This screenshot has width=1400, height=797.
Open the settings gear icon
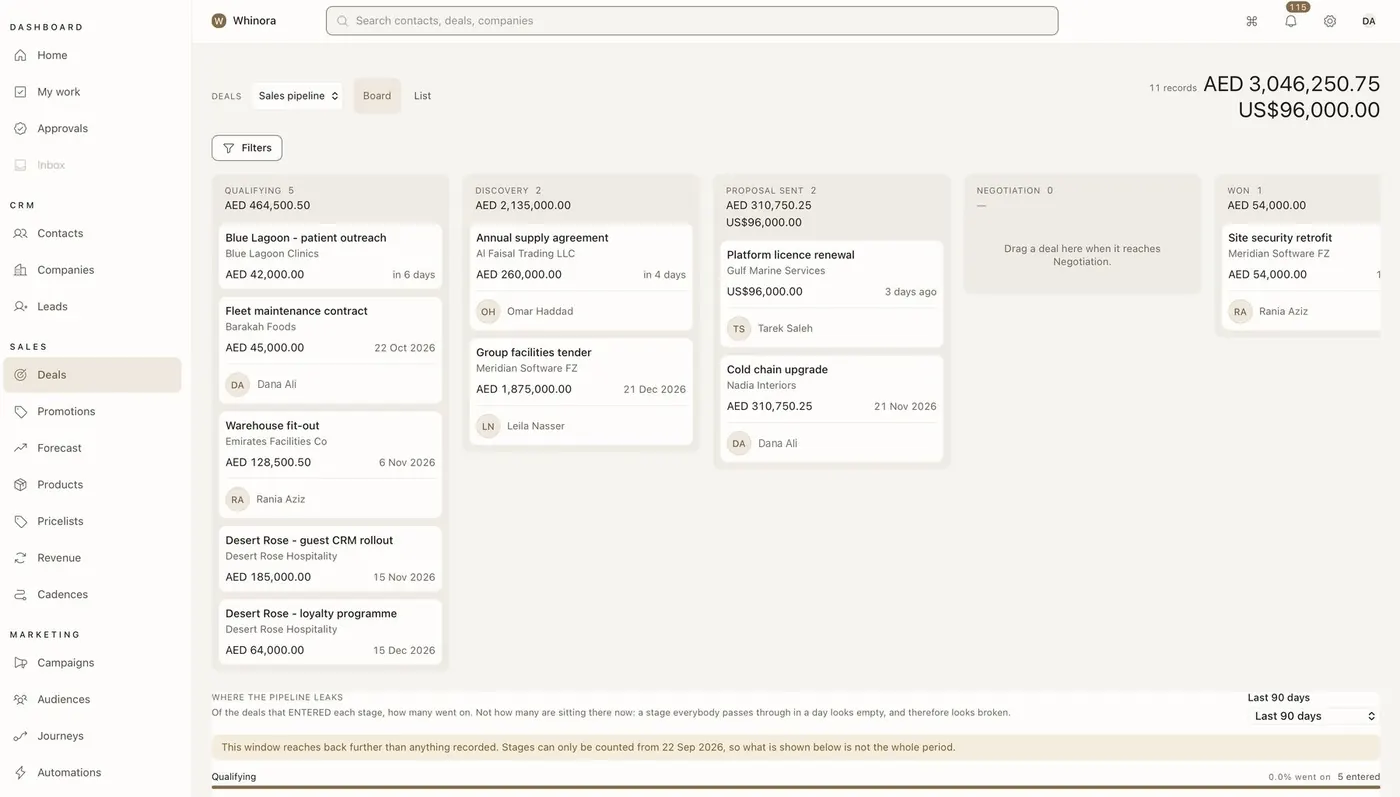tap(1330, 21)
